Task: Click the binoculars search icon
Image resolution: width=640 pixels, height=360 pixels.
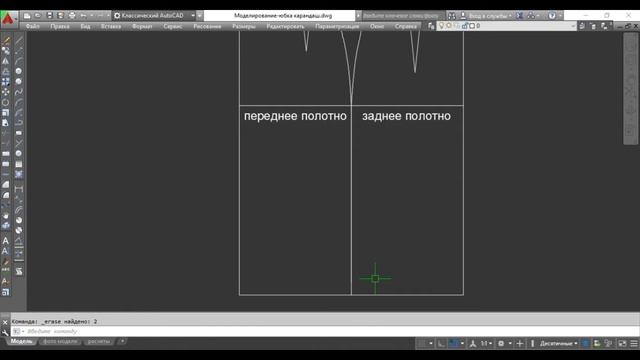Action: click(x=452, y=16)
